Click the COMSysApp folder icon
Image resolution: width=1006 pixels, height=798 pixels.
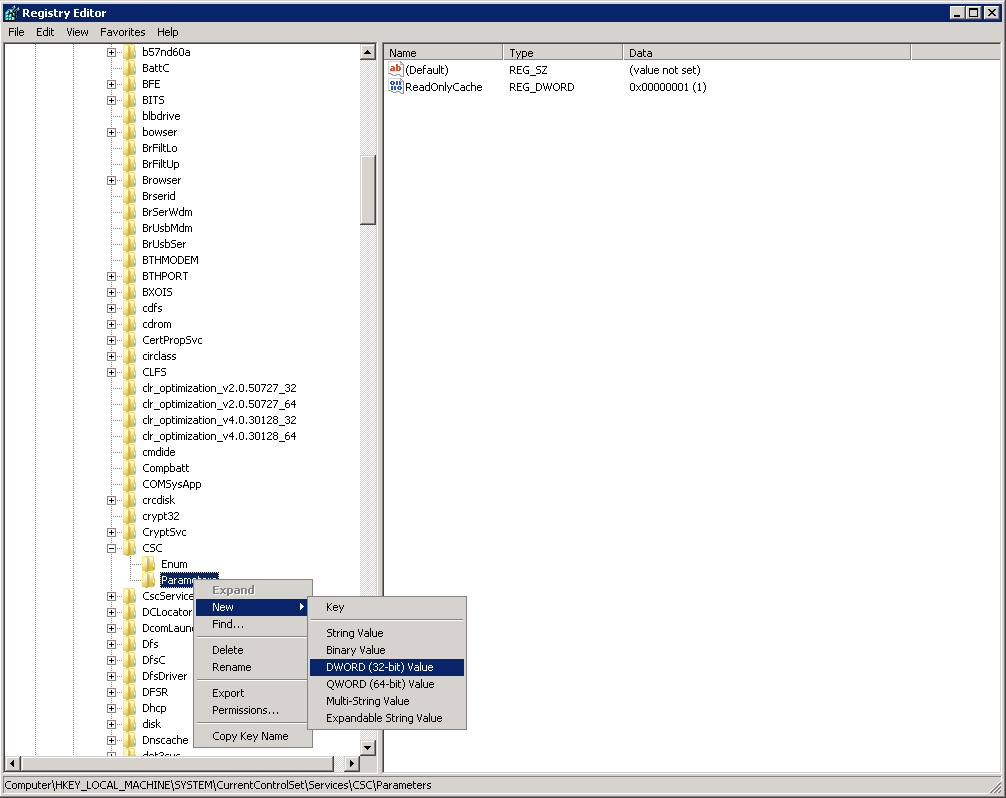coord(130,484)
